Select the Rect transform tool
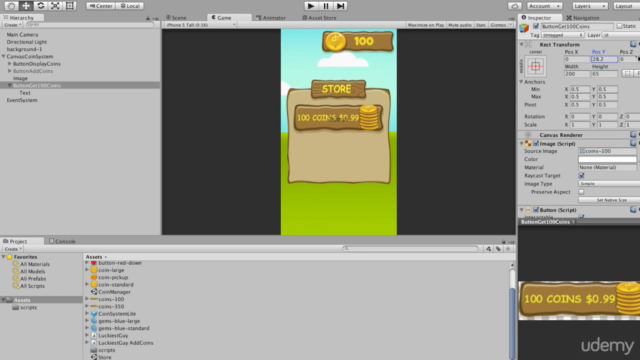Image resolution: width=640 pixels, height=360 pixels. [x=70, y=6]
